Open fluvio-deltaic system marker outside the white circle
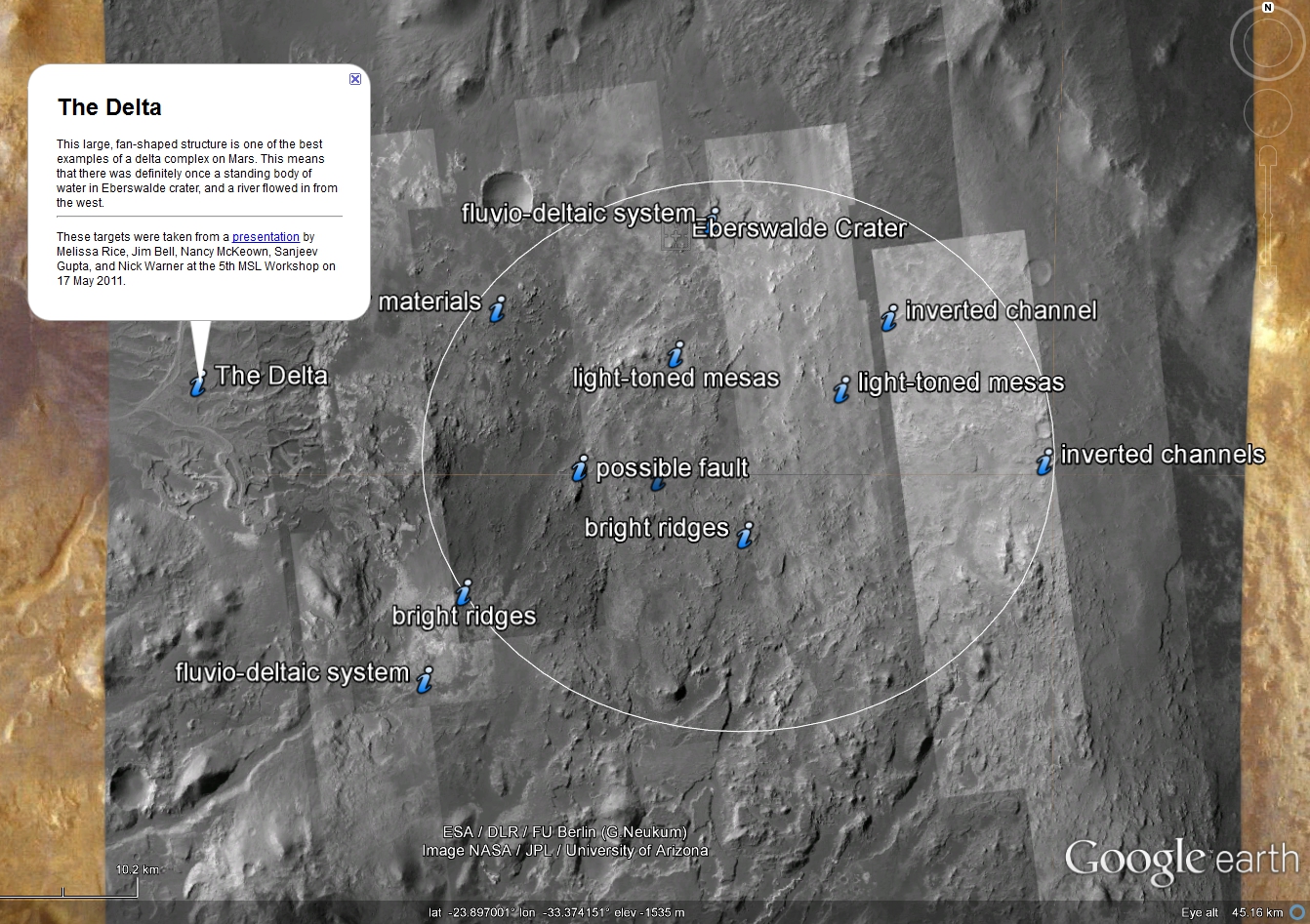1310x924 pixels. (425, 679)
